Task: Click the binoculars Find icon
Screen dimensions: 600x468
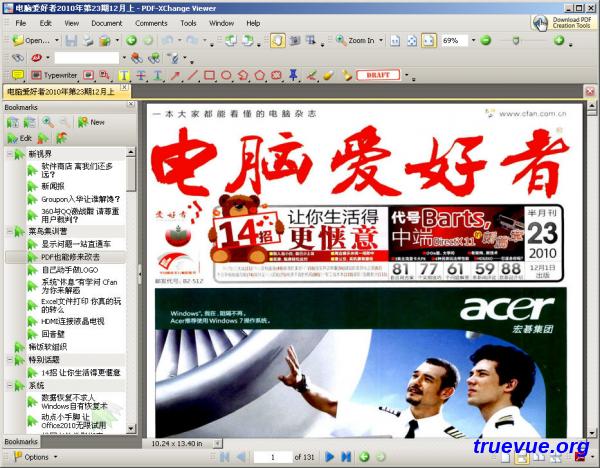Action: (18, 58)
